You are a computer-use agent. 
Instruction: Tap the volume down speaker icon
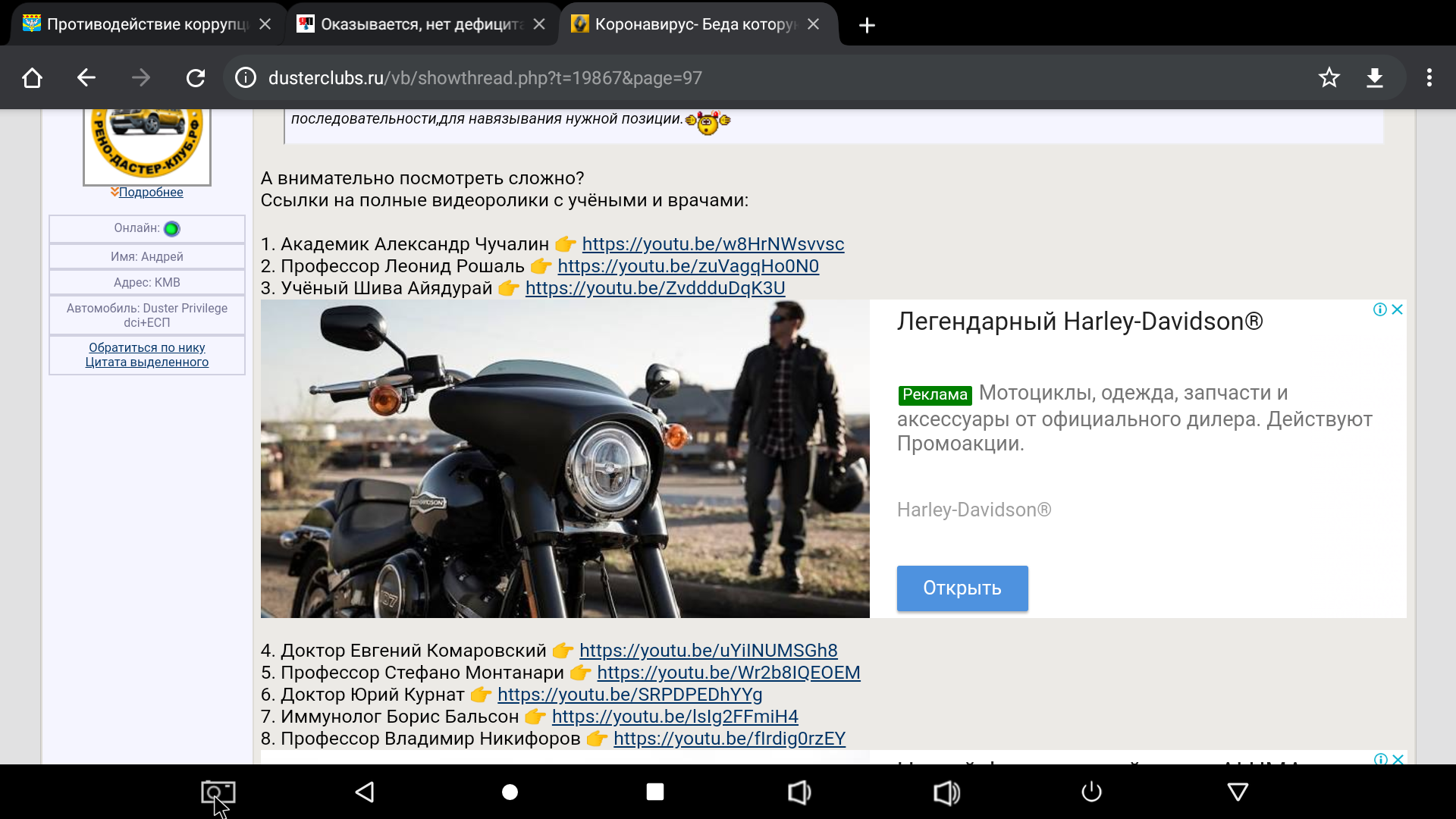[799, 792]
